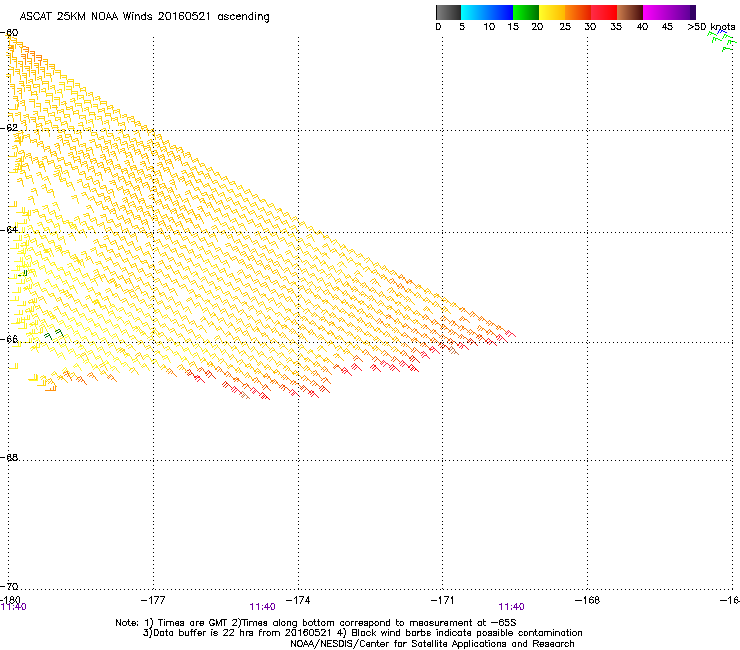Click the -64 latitude label
The width and height of the screenshot is (740, 650).
[9, 230]
